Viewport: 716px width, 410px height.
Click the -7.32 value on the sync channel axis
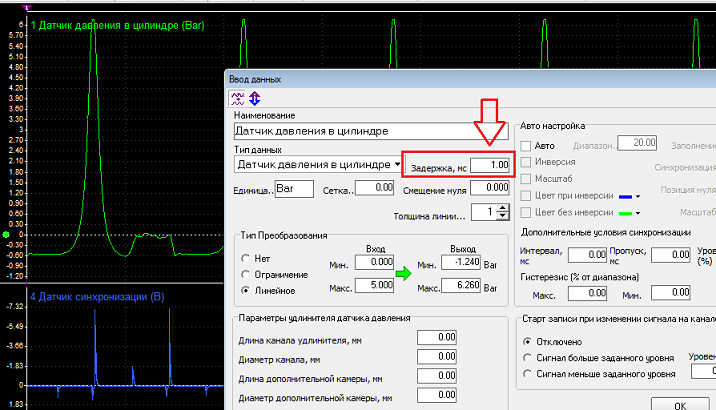tap(14, 306)
